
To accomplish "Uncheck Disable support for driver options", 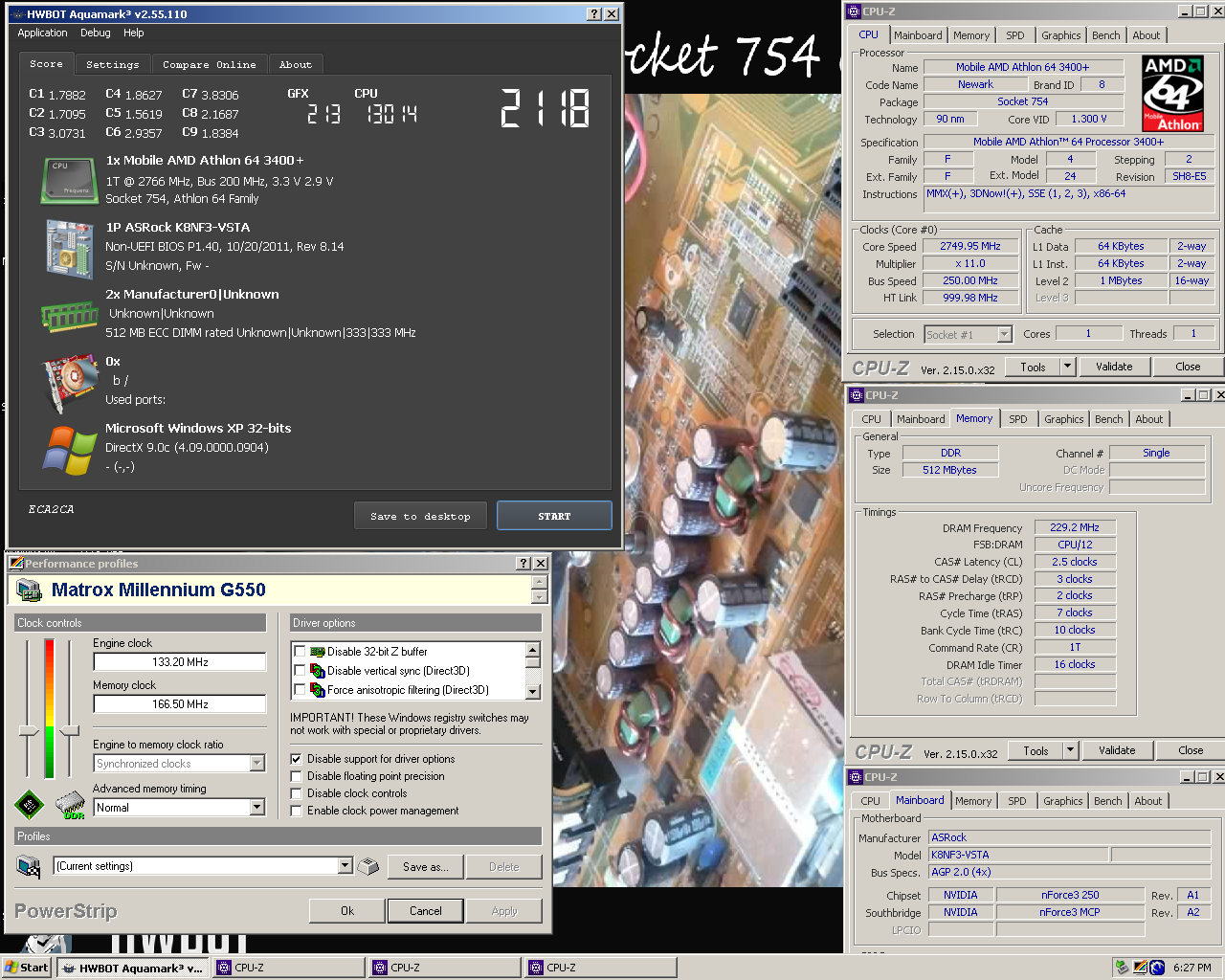I will 297,759.
